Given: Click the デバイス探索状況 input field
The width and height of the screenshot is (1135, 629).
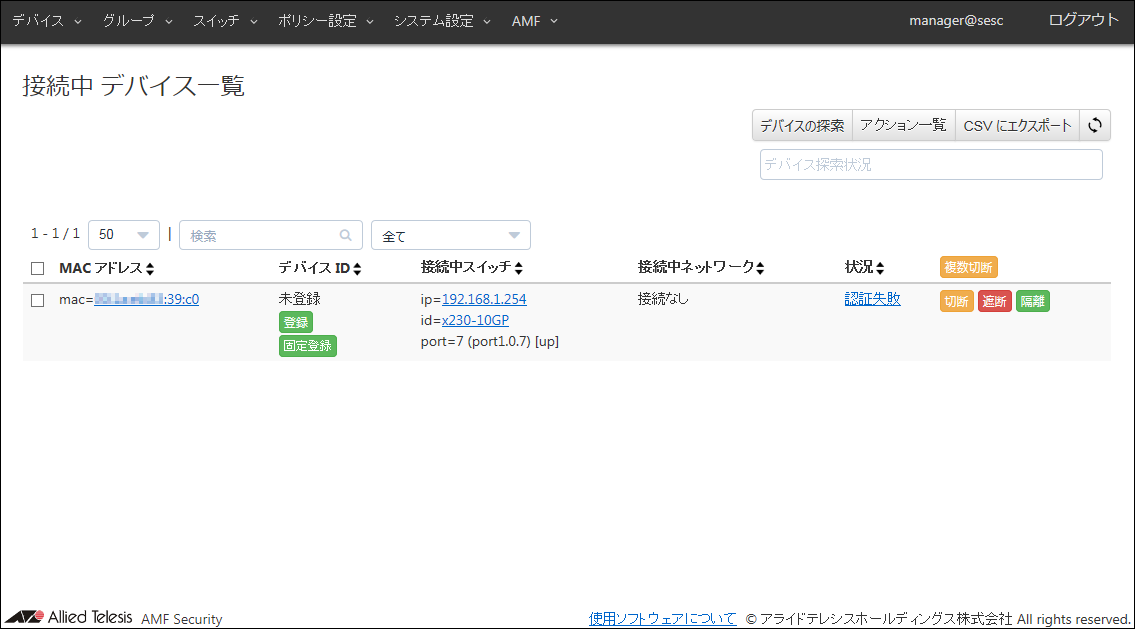Looking at the screenshot, I should (x=930, y=163).
